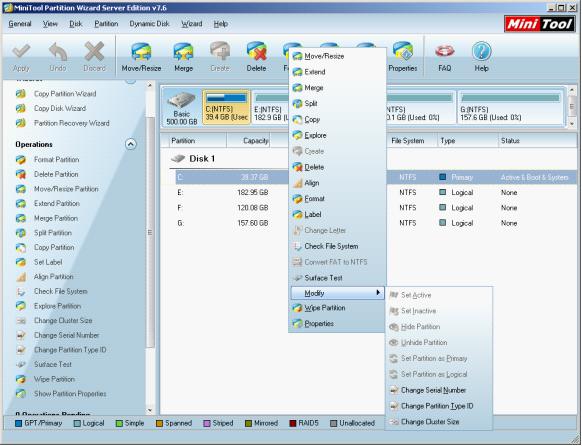The height and width of the screenshot is (446, 582).
Task: Collapse the Operations section chevron
Action: click(x=131, y=144)
